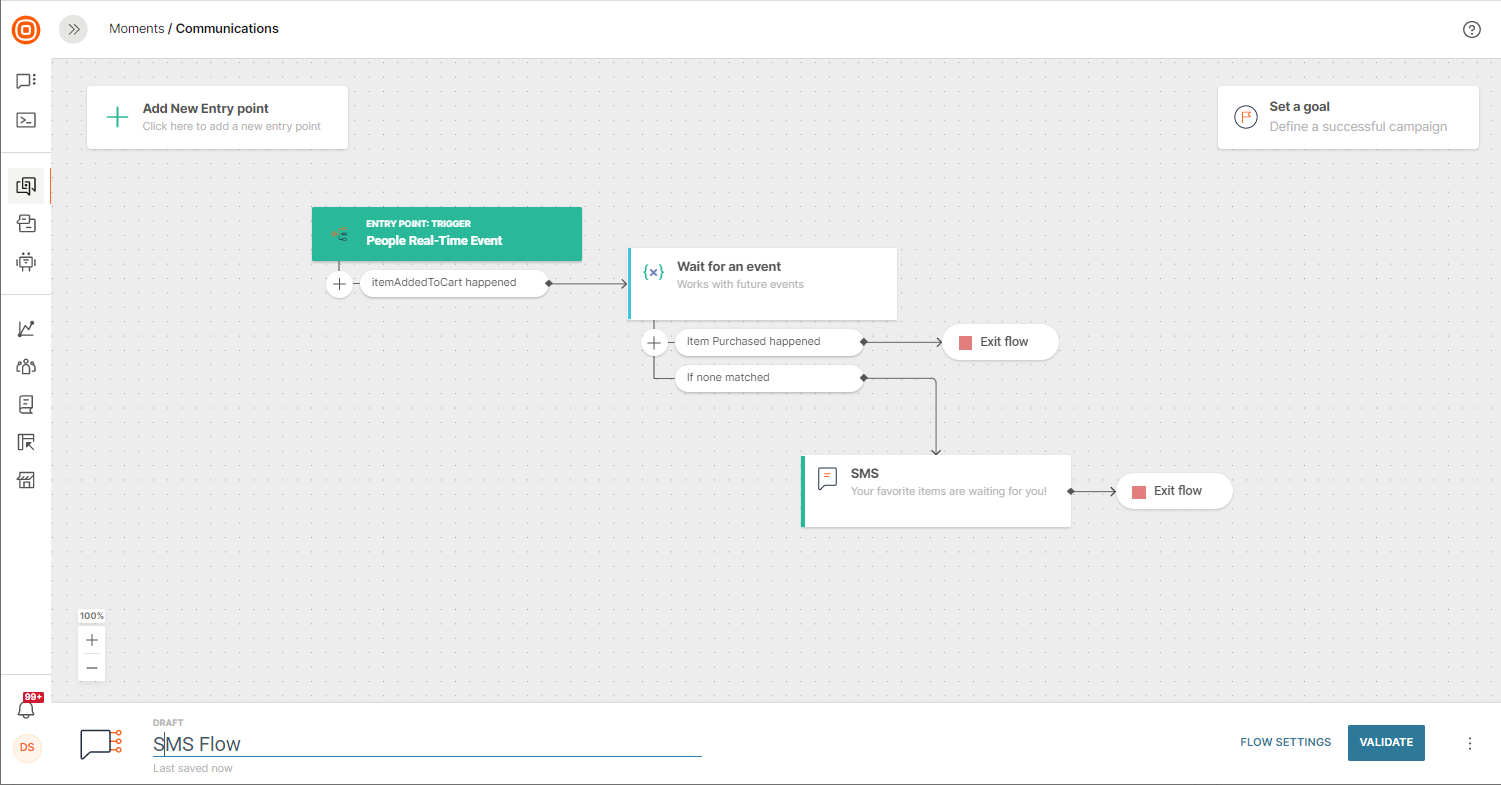Viewport: 1501px width, 785px height.
Task: Add condition with plus under Wait for an event
Action: point(654,342)
